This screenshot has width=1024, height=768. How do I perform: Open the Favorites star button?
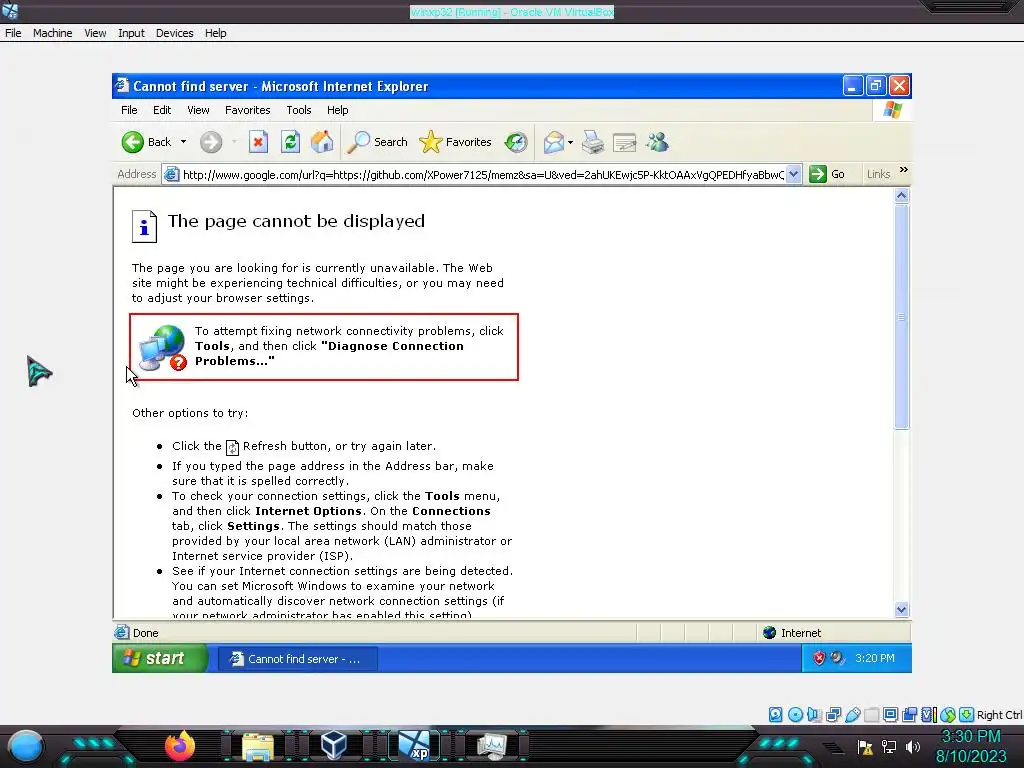[455, 142]
